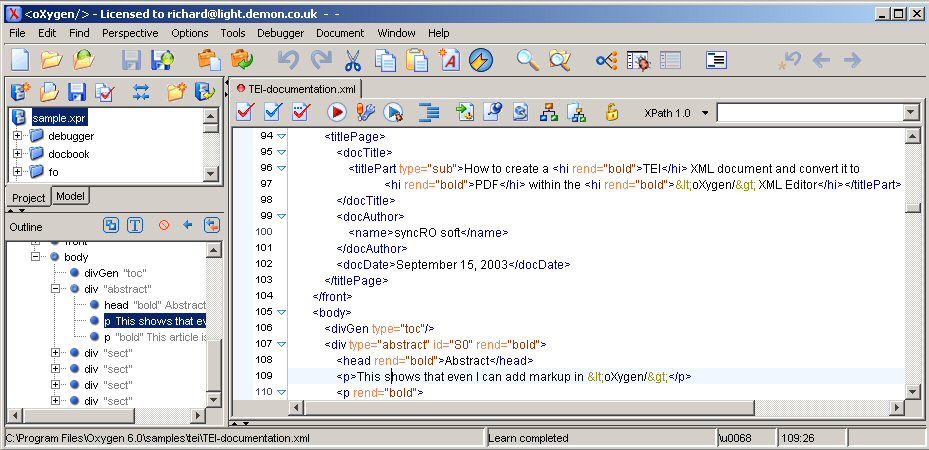
Task: Click the Cut scissors icon
Action: click(353, 60)
